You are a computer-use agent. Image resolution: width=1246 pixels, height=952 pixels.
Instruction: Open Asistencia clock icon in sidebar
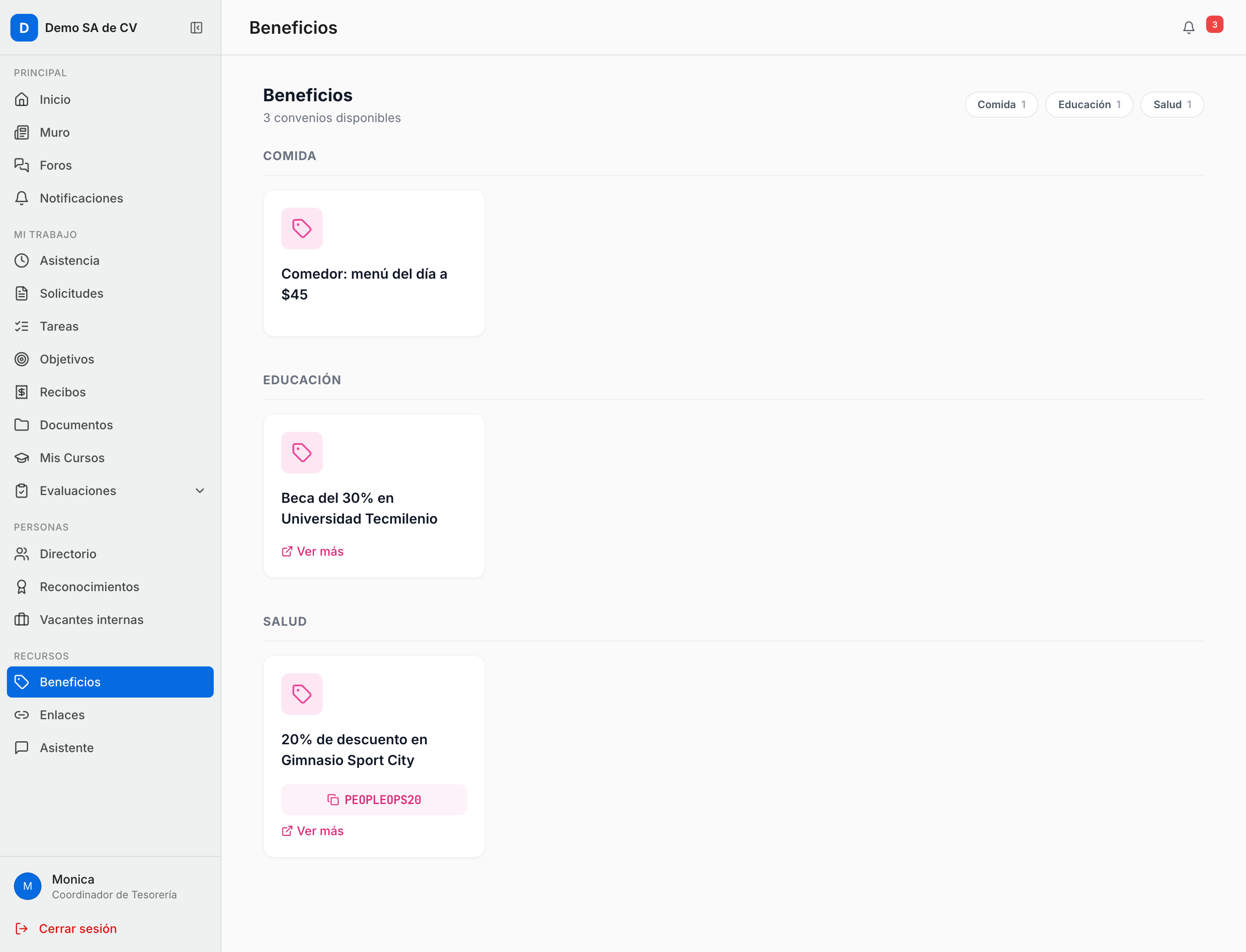tap(22, 261)
